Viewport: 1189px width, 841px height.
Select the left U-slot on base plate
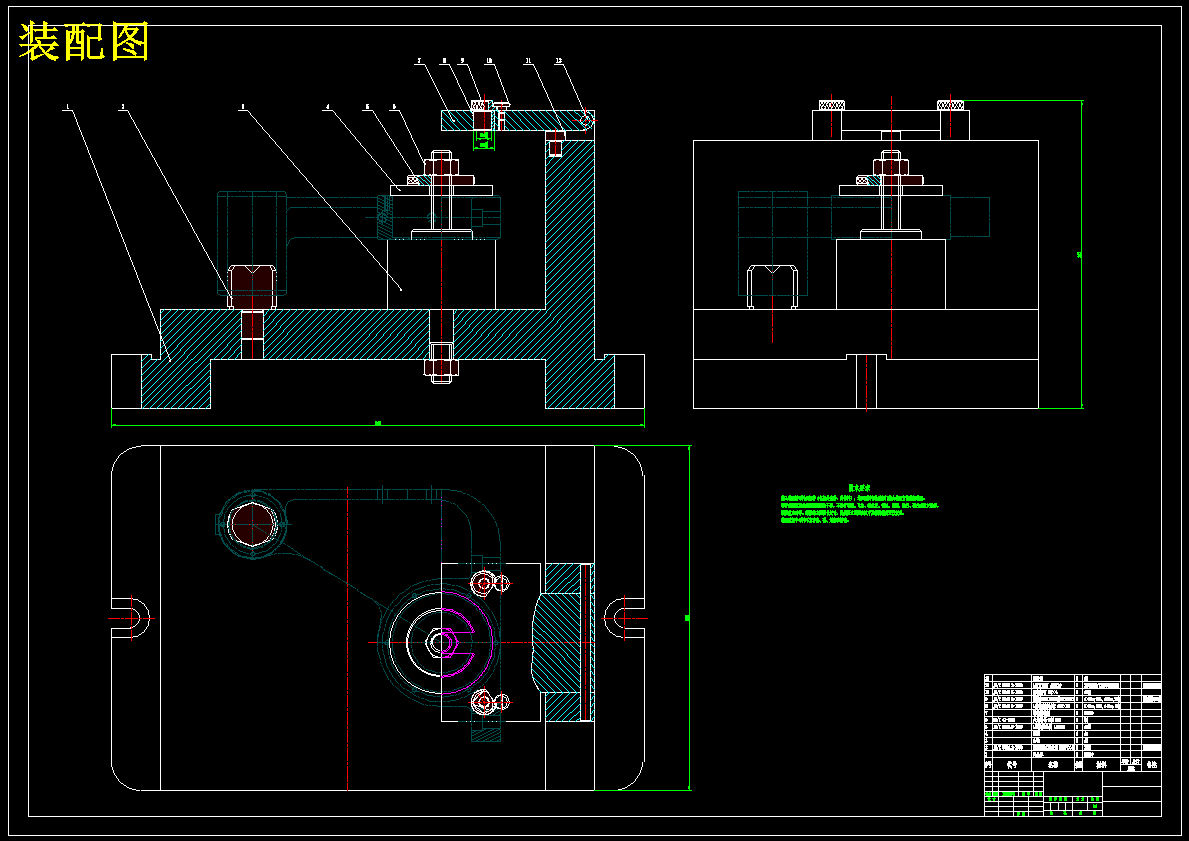130,618
